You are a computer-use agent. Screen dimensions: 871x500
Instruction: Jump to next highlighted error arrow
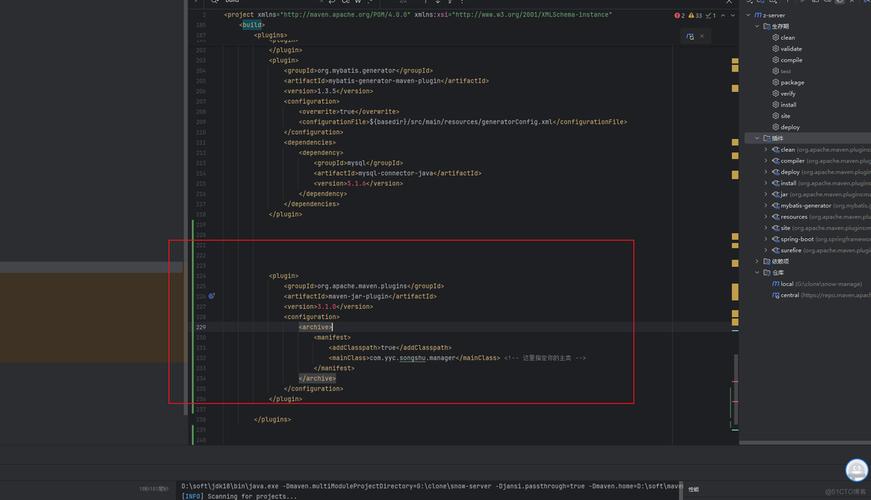pyautogui.click(x=725, y=16)
